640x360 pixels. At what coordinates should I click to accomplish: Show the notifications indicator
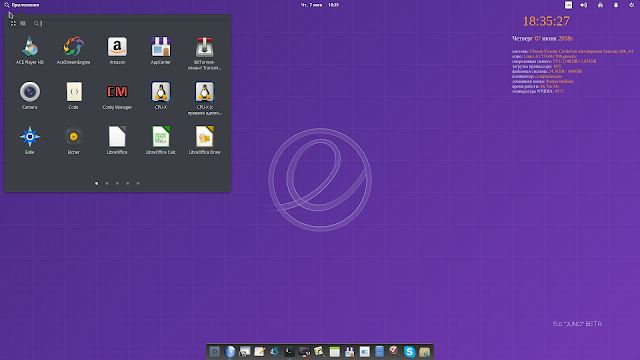click(x=616, y=5)
